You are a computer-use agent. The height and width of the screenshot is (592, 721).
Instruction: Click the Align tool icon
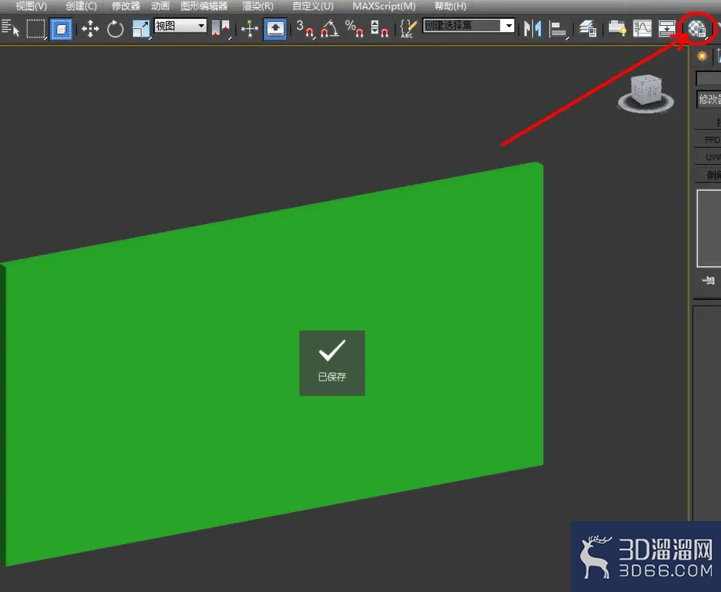[x=558, y=29]
